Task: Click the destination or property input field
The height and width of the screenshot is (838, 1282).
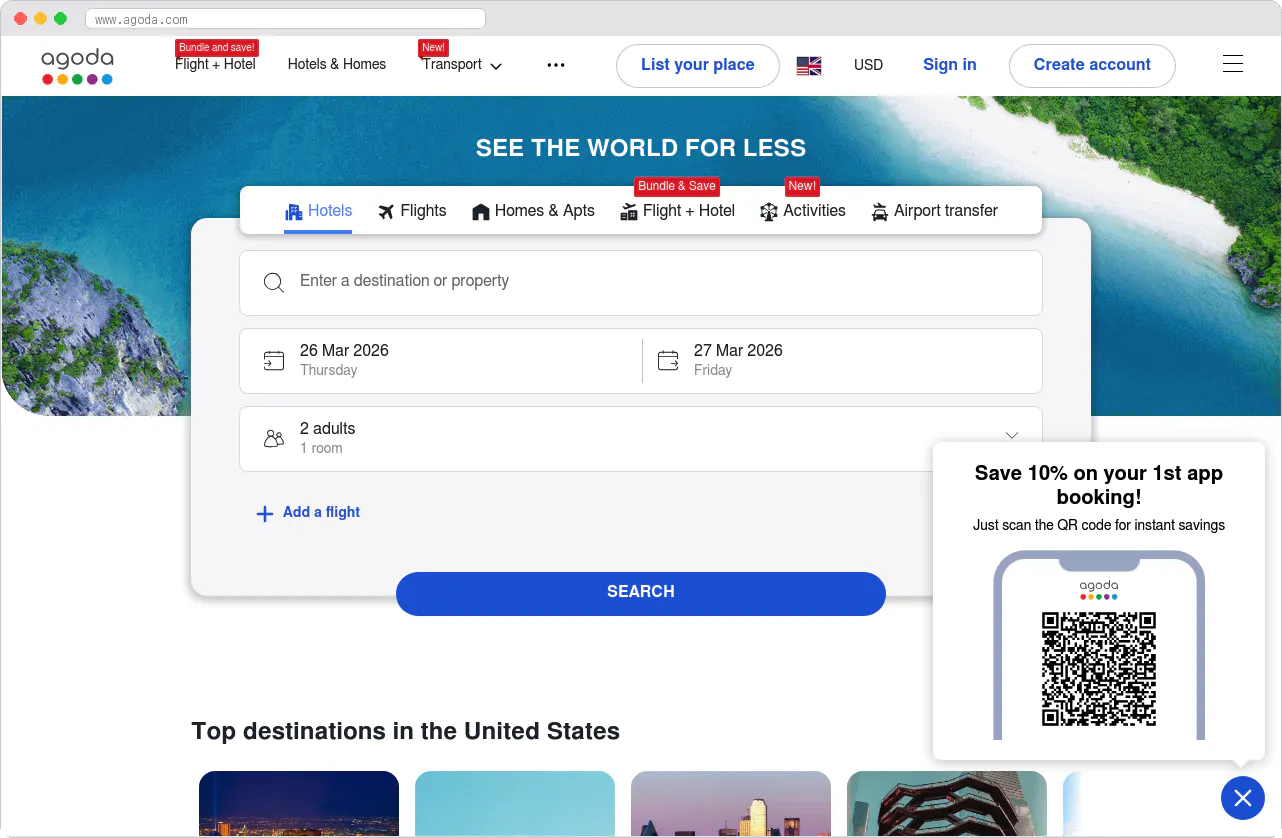Action: click(641, 283)
